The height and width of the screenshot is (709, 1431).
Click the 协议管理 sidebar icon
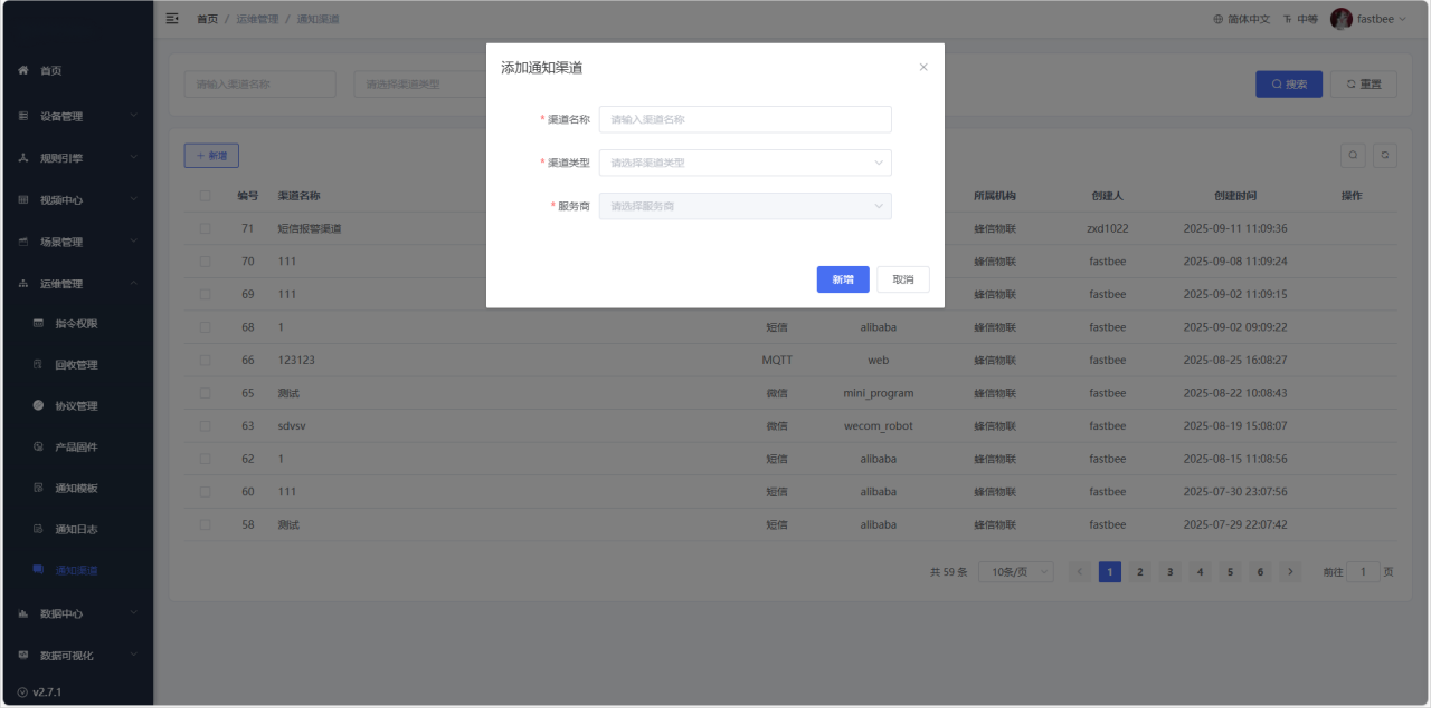pos(39,406)
